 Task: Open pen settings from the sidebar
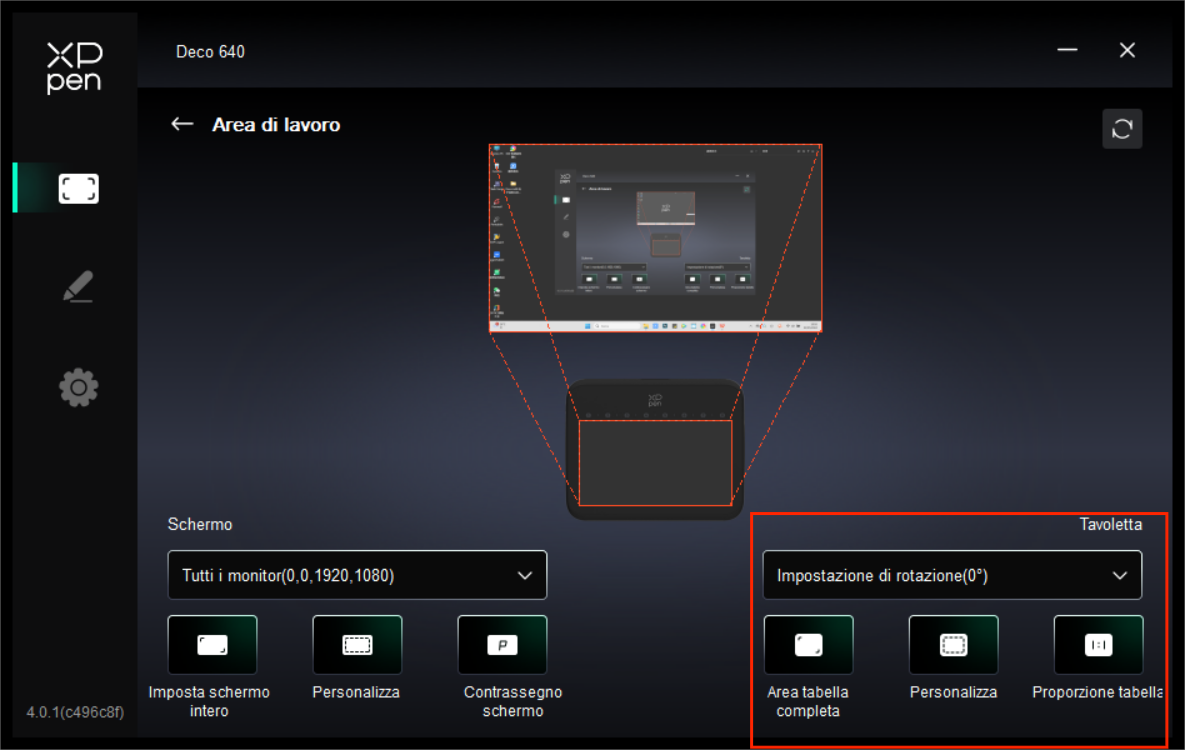(x=78, y=287)
